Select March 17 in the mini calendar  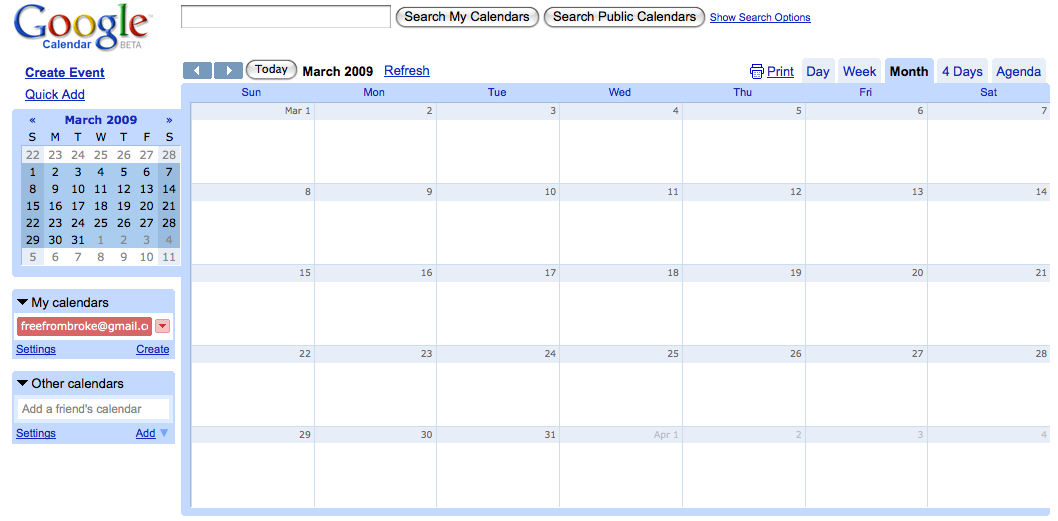click(78, 207)
